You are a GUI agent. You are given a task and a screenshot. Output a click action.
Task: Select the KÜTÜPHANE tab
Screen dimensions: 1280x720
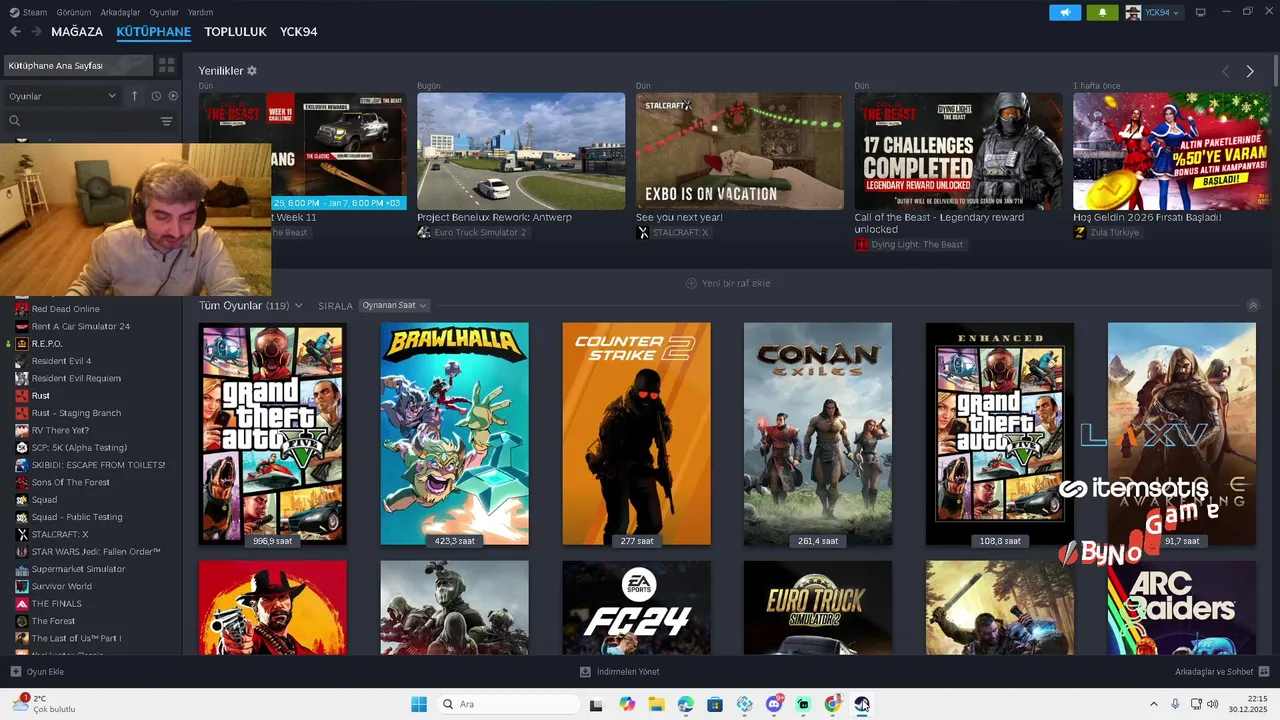pyautogui.click(x=154, y=32)
